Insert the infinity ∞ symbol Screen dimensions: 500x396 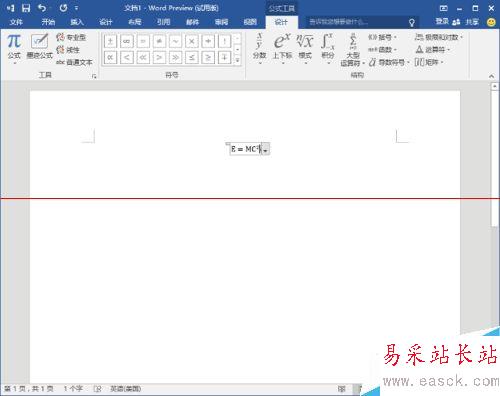[127, 41]
